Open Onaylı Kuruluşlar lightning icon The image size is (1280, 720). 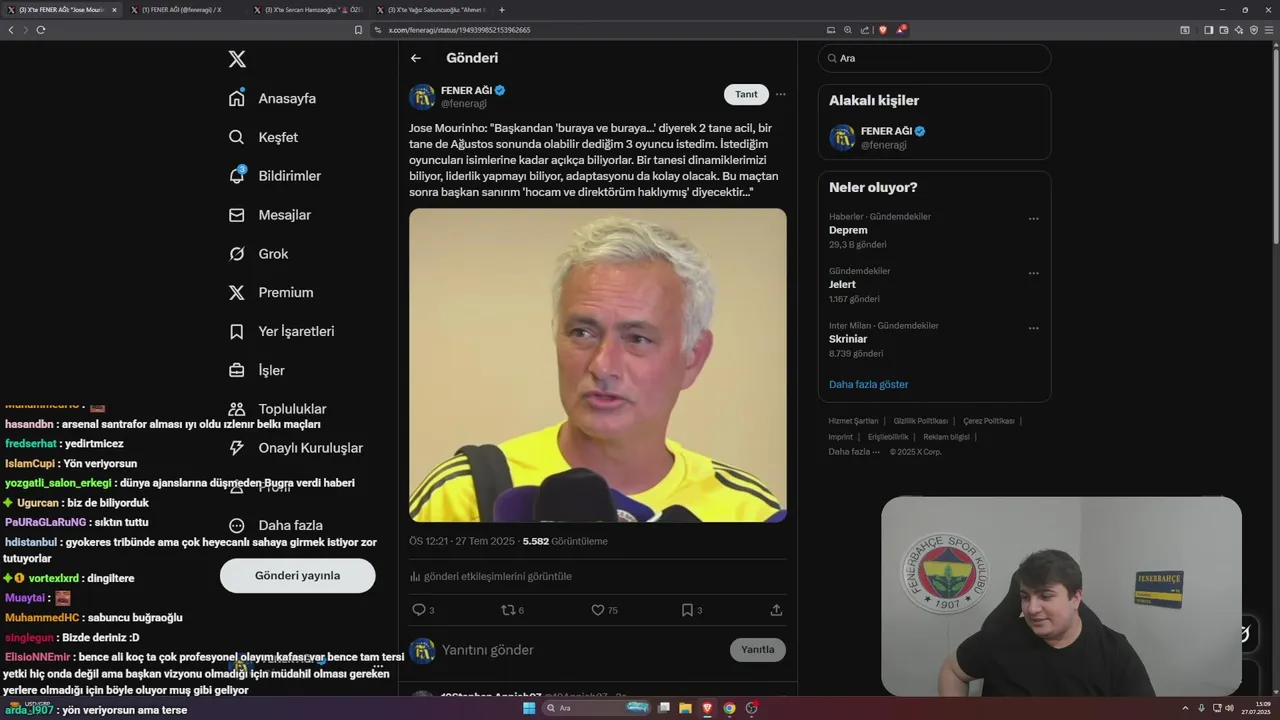tap(237, 448)
